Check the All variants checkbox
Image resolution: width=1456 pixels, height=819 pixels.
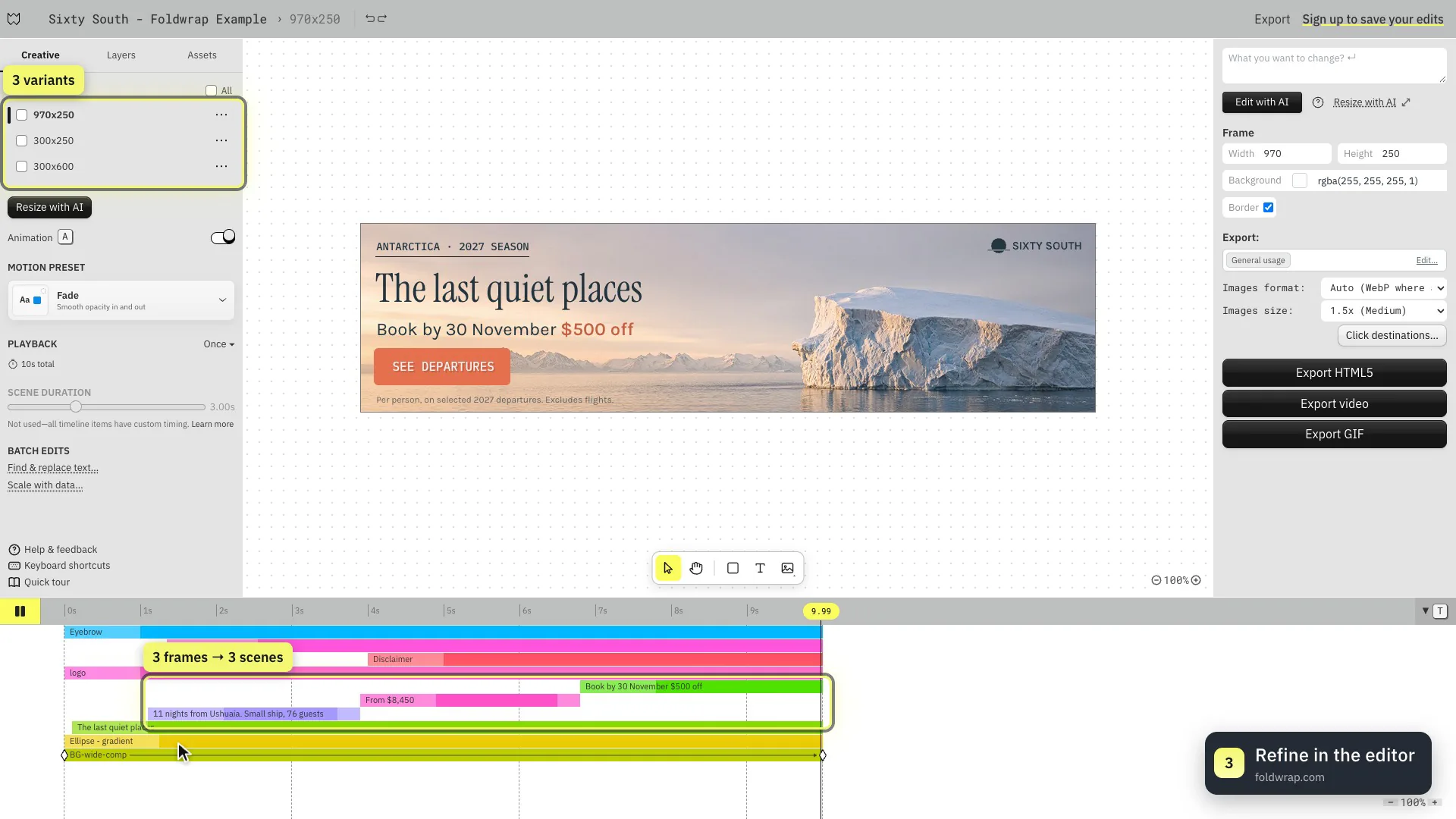212,90
